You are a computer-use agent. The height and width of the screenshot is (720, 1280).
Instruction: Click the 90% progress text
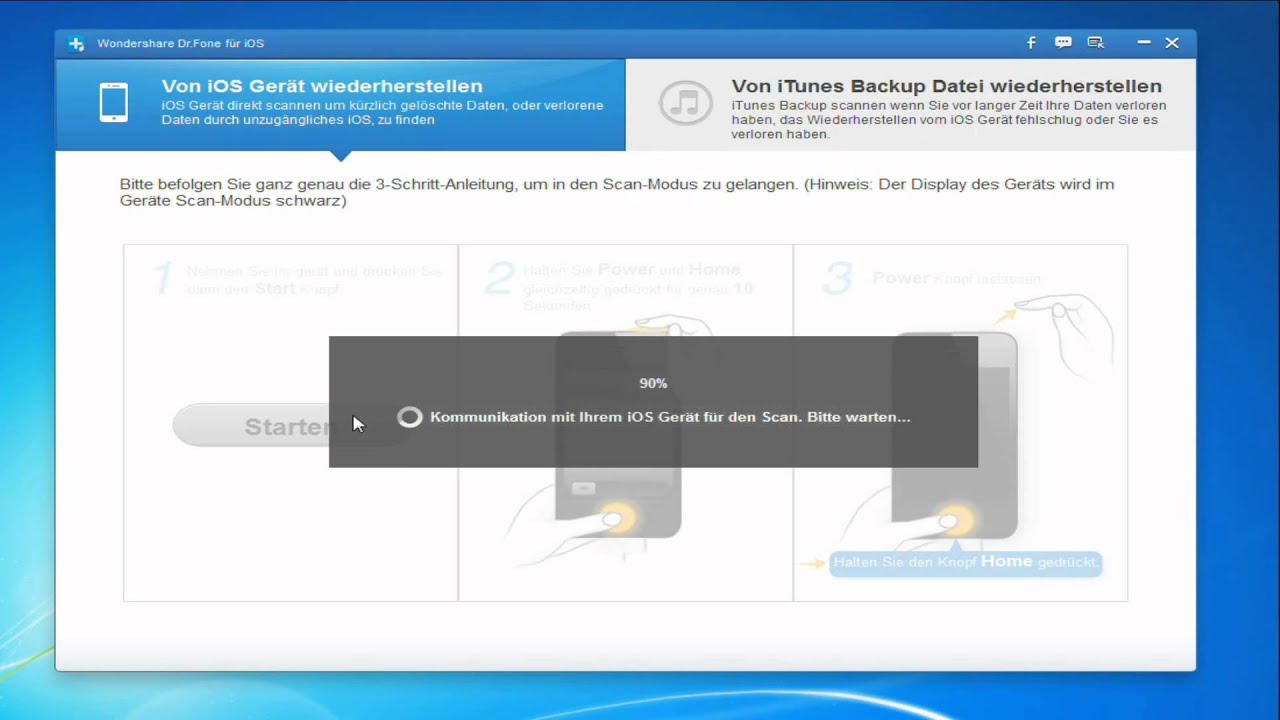(653, 383)
